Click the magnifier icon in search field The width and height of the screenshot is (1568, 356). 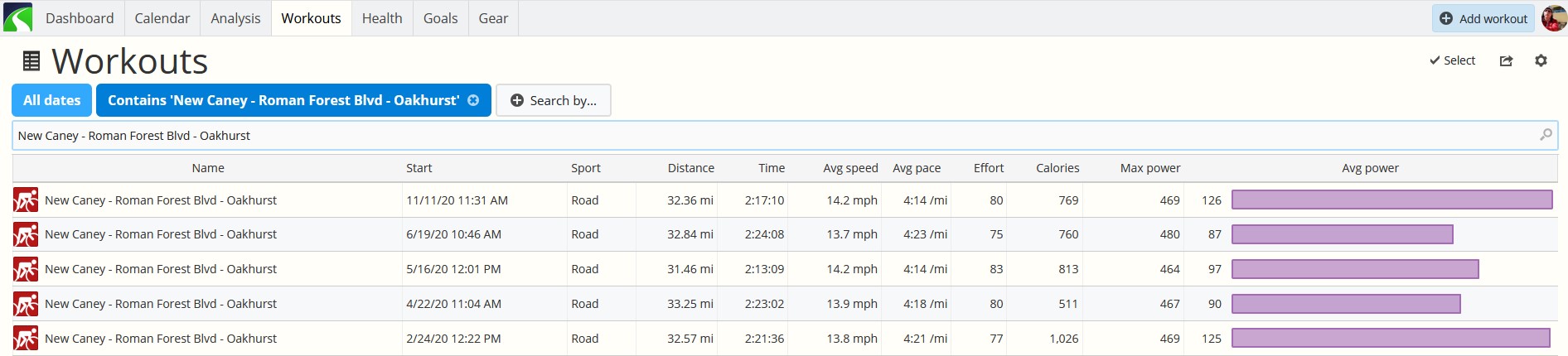pyautogui.click(x=1546, y=135)
